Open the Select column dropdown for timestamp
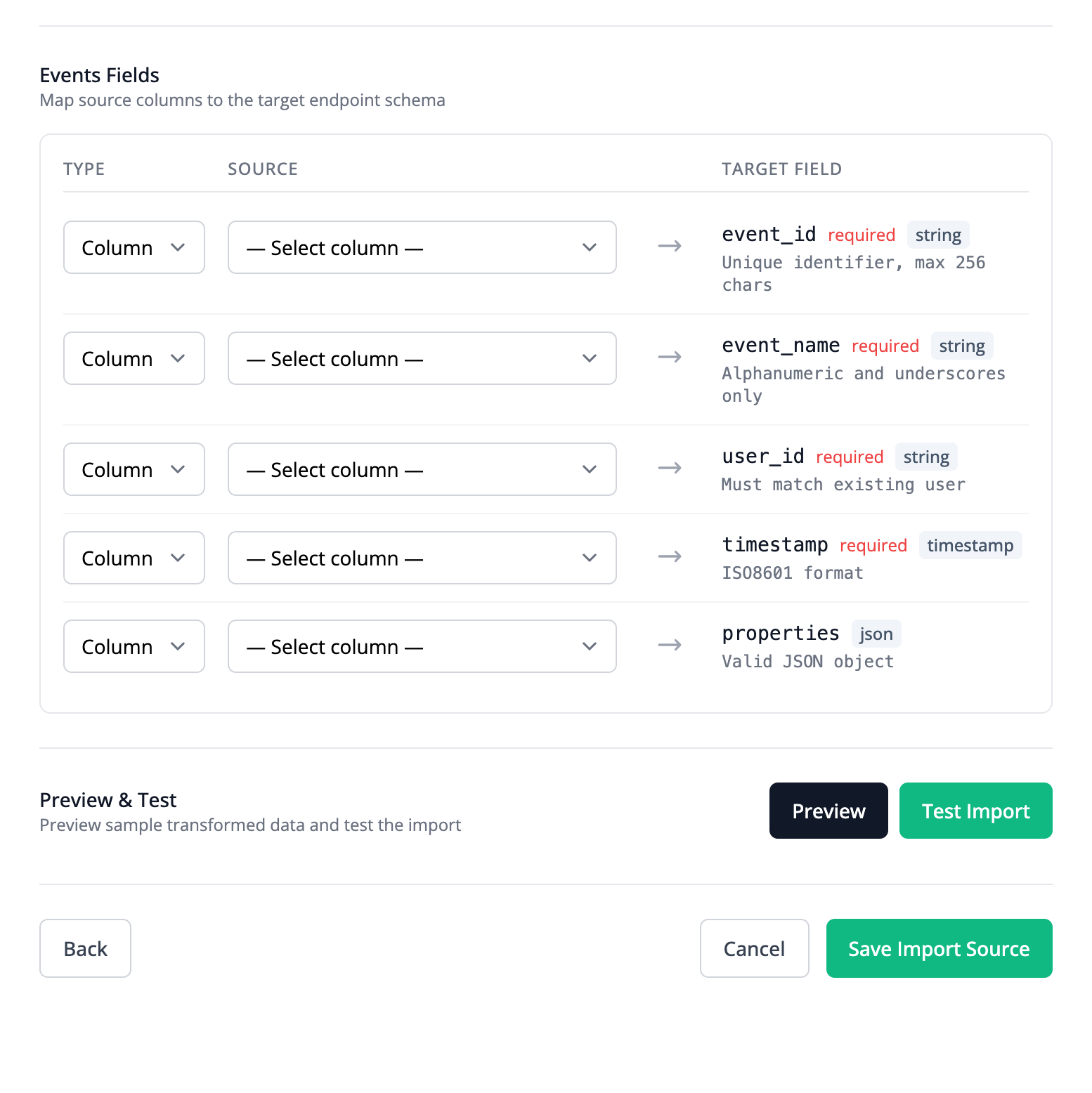Screen dimensions: 1092x1093 [x=422, y=558]
